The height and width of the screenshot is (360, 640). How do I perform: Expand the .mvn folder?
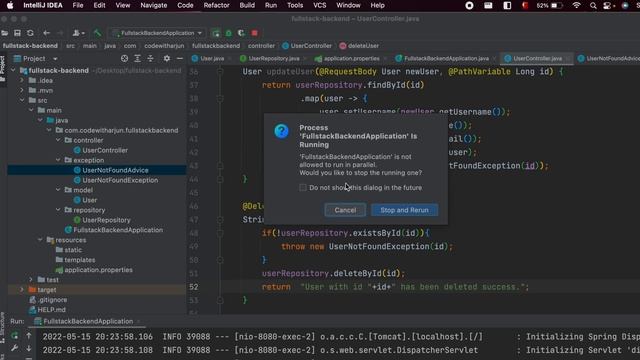22,91
